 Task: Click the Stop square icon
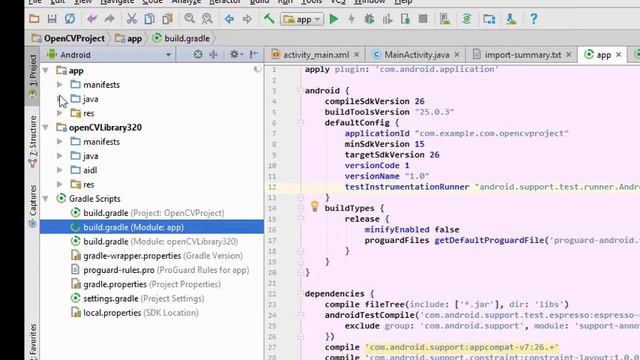click(423, 19)
